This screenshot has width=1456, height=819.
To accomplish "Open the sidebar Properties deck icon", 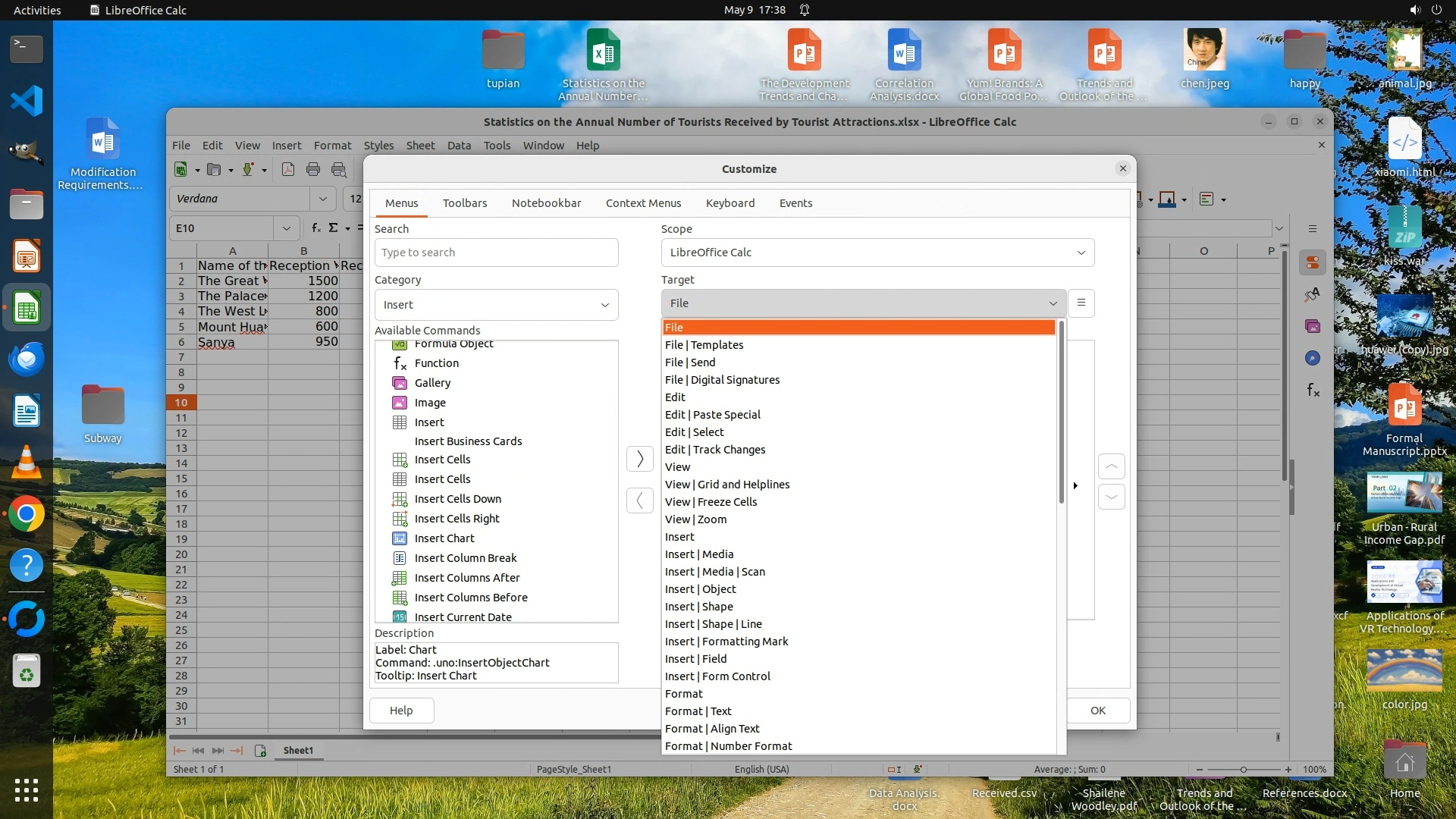I will (1313, 263).
